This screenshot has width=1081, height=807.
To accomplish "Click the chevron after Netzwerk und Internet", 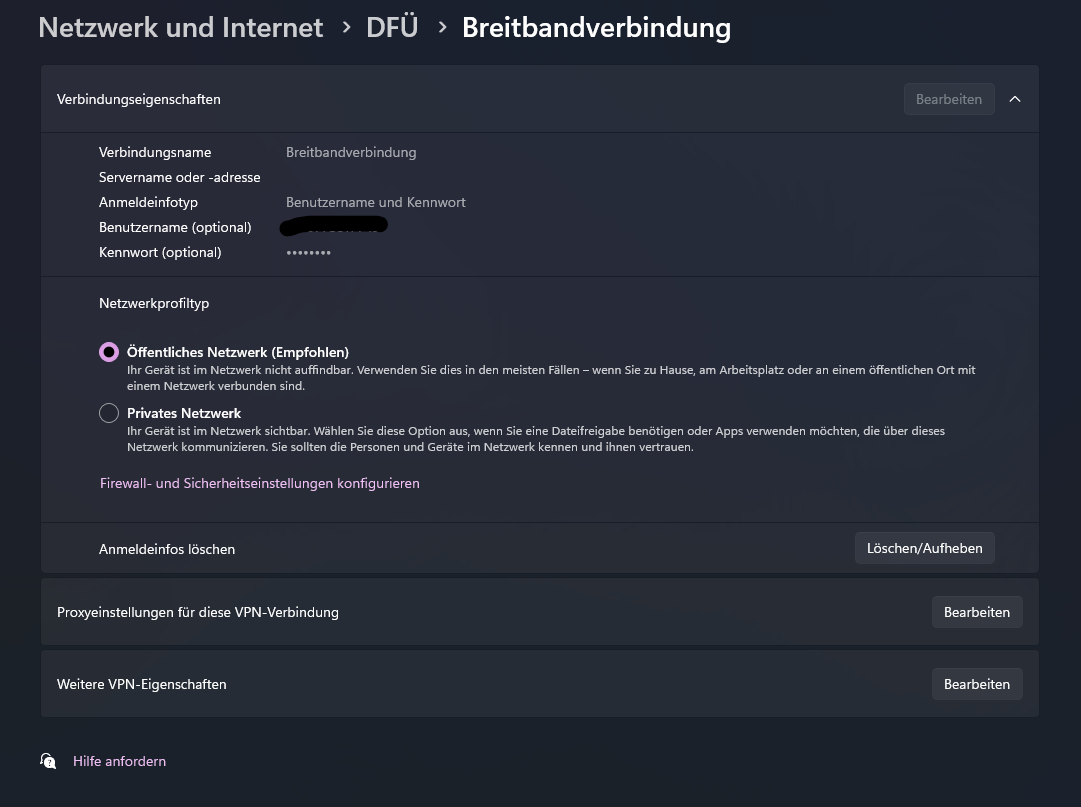I will [x=346, y=28].
